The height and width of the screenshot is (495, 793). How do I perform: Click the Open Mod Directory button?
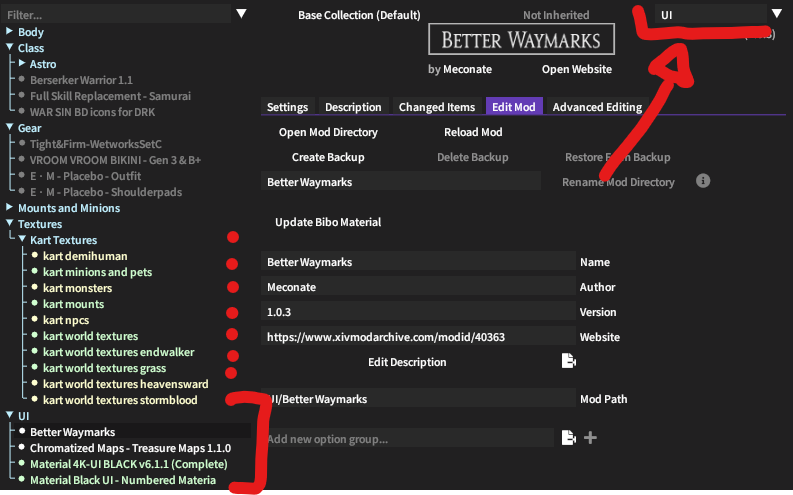click(x=328, y=132)
